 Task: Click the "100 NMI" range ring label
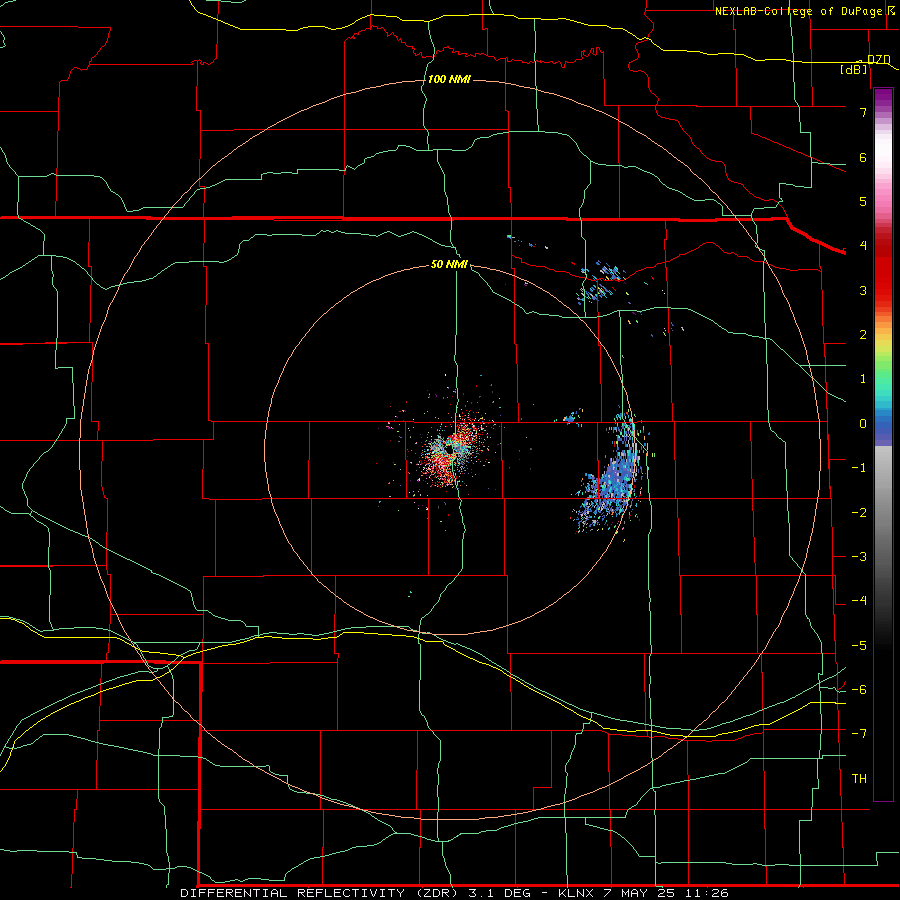click(x=449, y=79)
